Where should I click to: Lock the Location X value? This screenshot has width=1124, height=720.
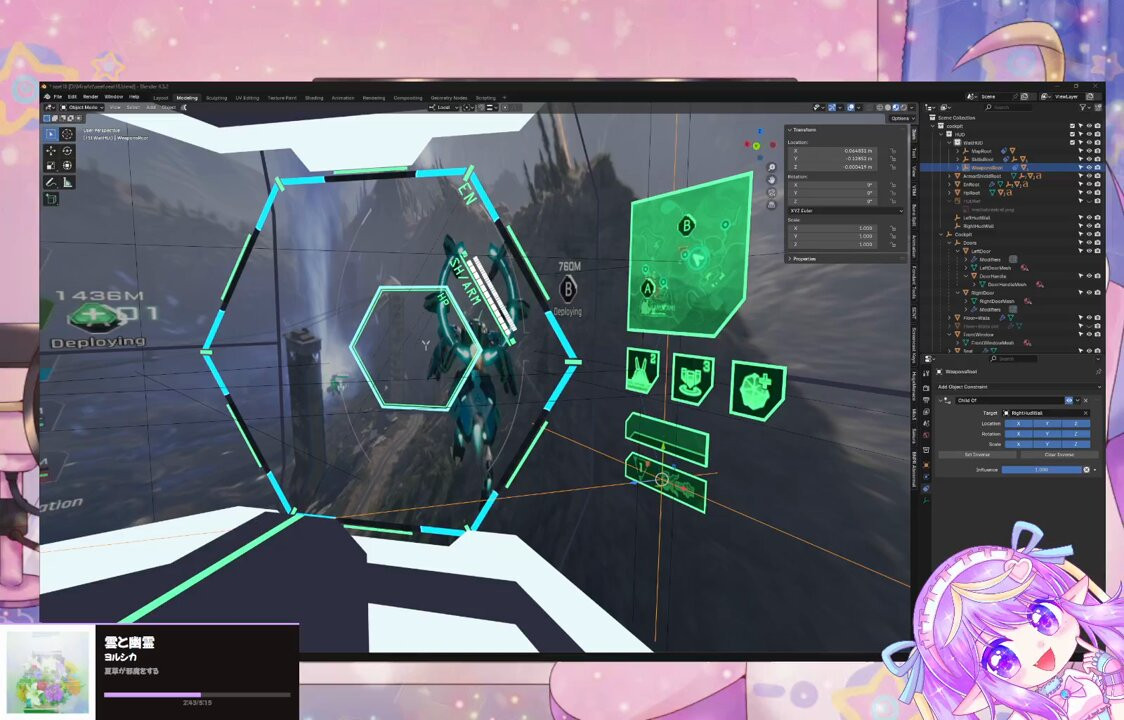point(893,151)
